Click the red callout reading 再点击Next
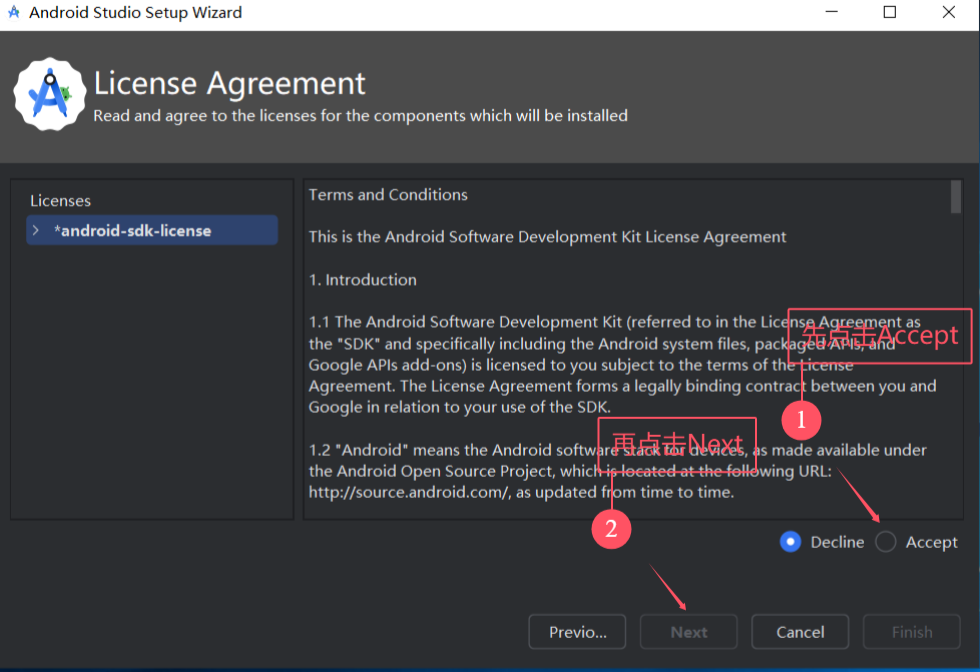This screenshot has height=672, width=980. 676,442
